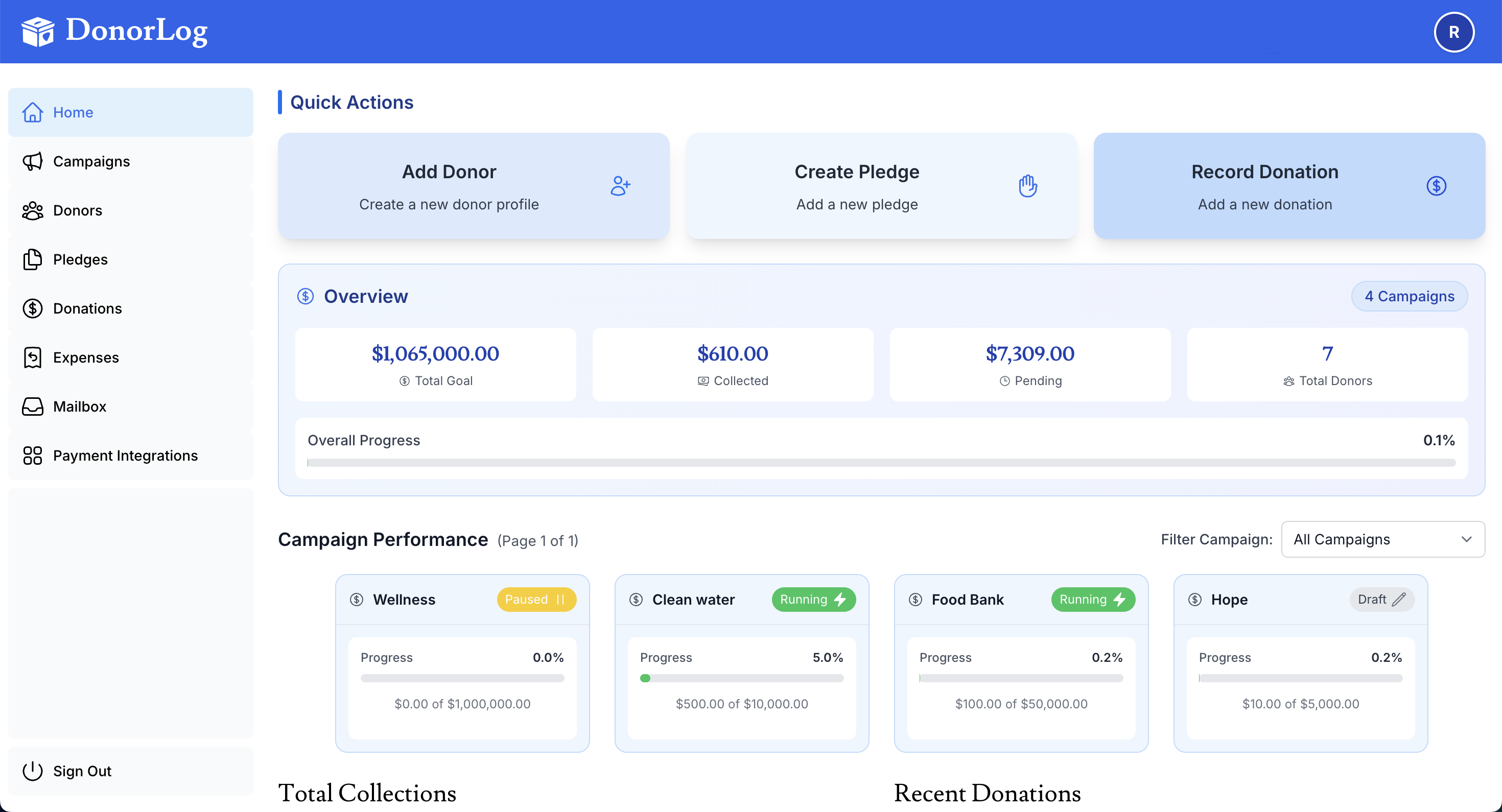Open the All Campaigns filter dropdown
This screenshot has height=812, width=1502.
tap(1382, 539)
